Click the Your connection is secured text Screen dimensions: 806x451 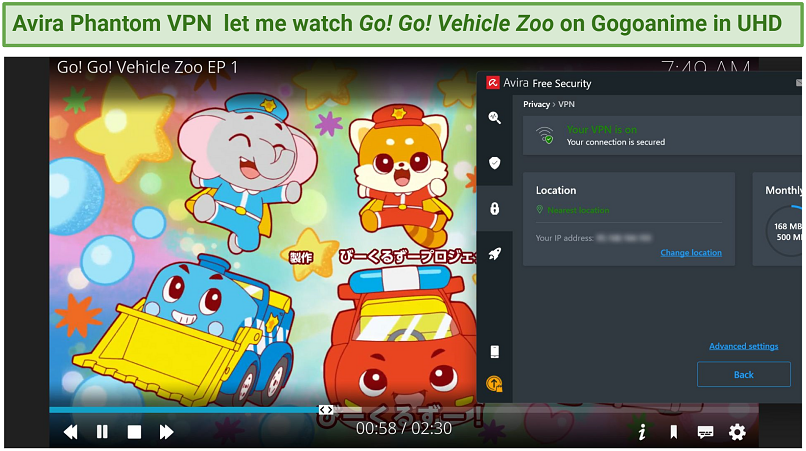616,142
